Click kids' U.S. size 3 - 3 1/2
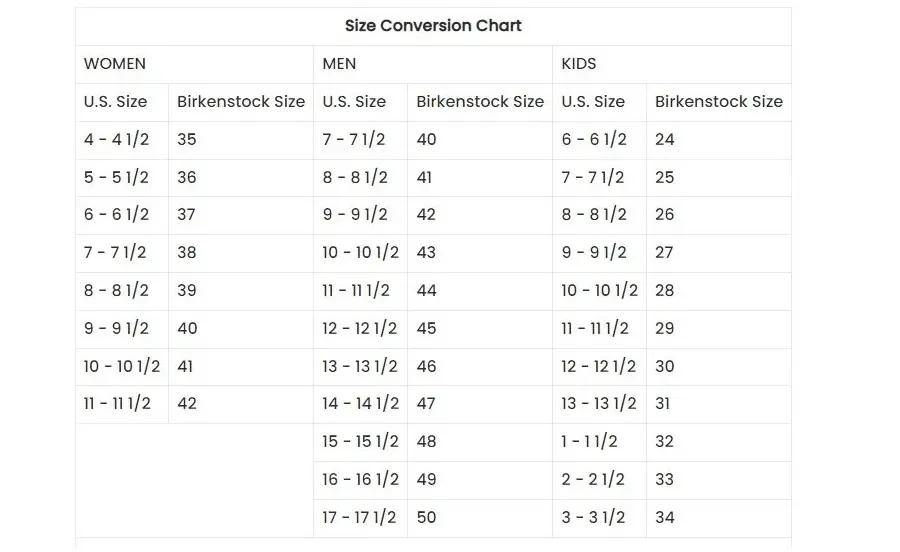The width and height of the screenshot is (900, 552). pyautogui.click(x=593, y=518)
